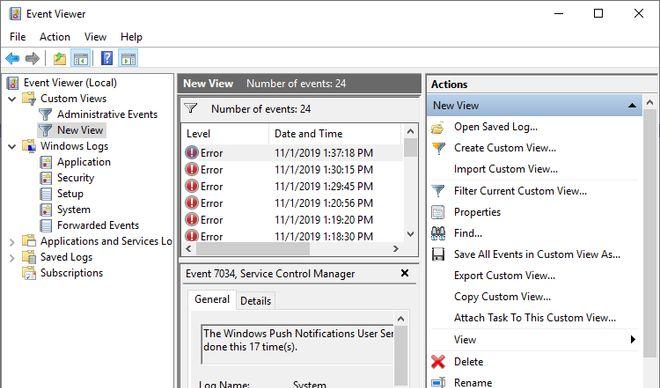Screen dimensions: 660x388
Task: Click the blue Back arrow toolbar icon
Action: tap(13, 58)
